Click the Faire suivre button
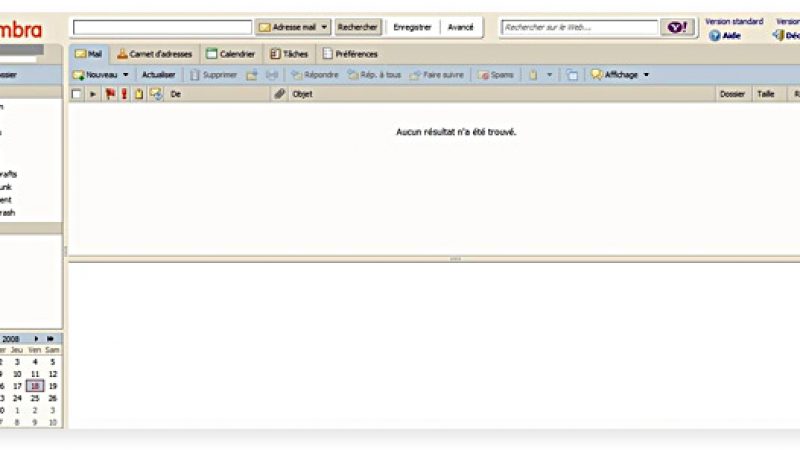This screenshot has height=450, width=800. (x=437, y=75)
